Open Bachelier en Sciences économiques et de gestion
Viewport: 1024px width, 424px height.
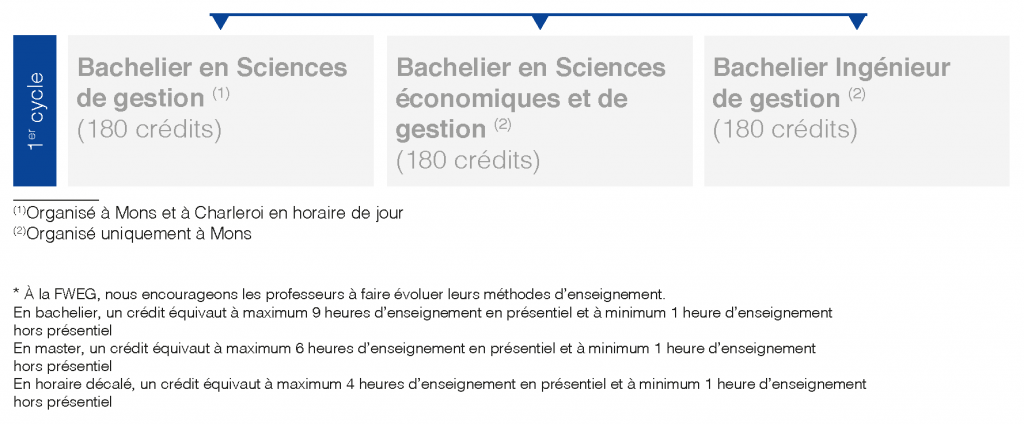point(539,110)
